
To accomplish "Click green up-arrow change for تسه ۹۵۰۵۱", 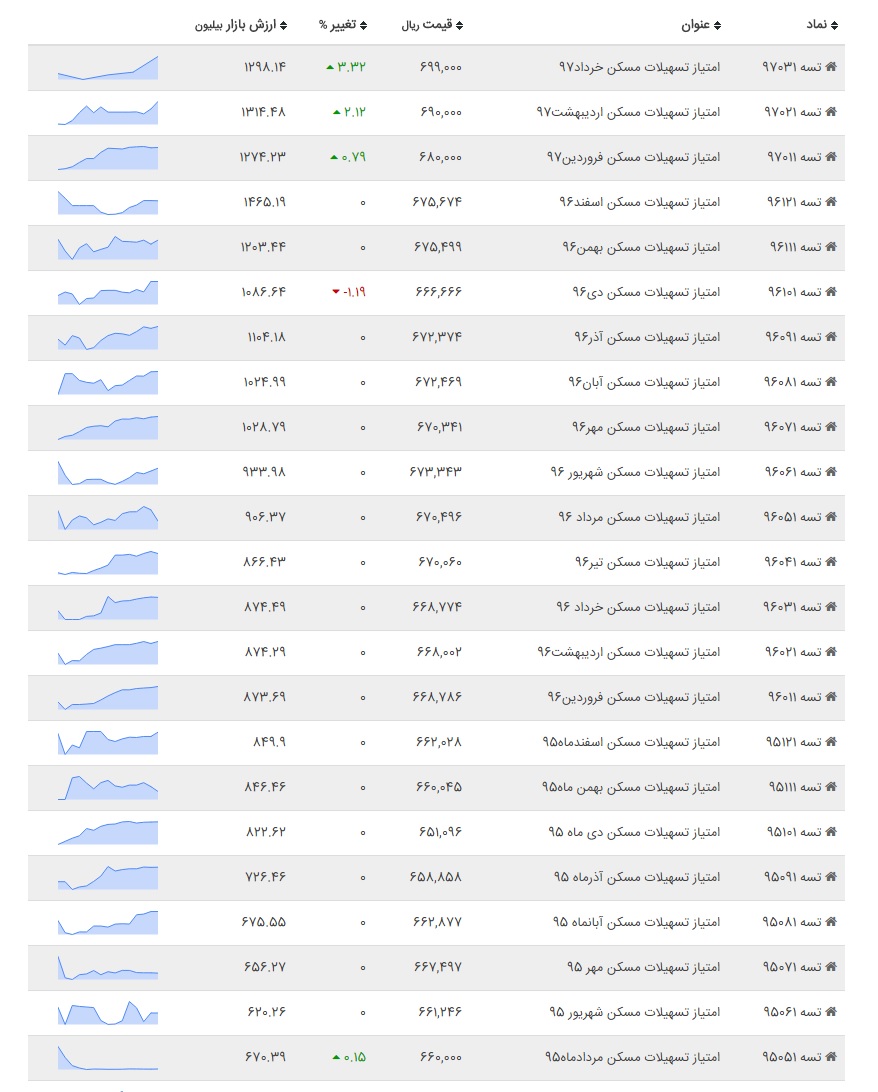I will (336, 1057).
